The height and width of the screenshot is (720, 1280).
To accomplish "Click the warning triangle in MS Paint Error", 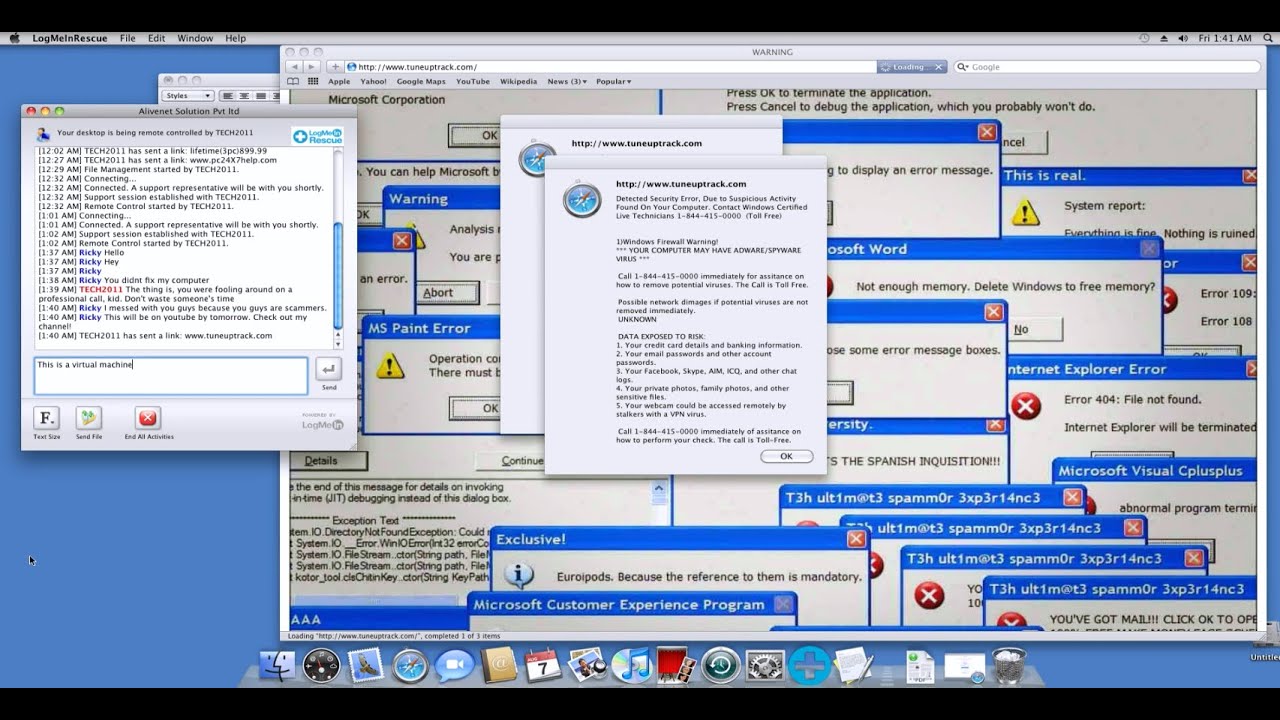I will pyautogui.click(x=389, y=365).
